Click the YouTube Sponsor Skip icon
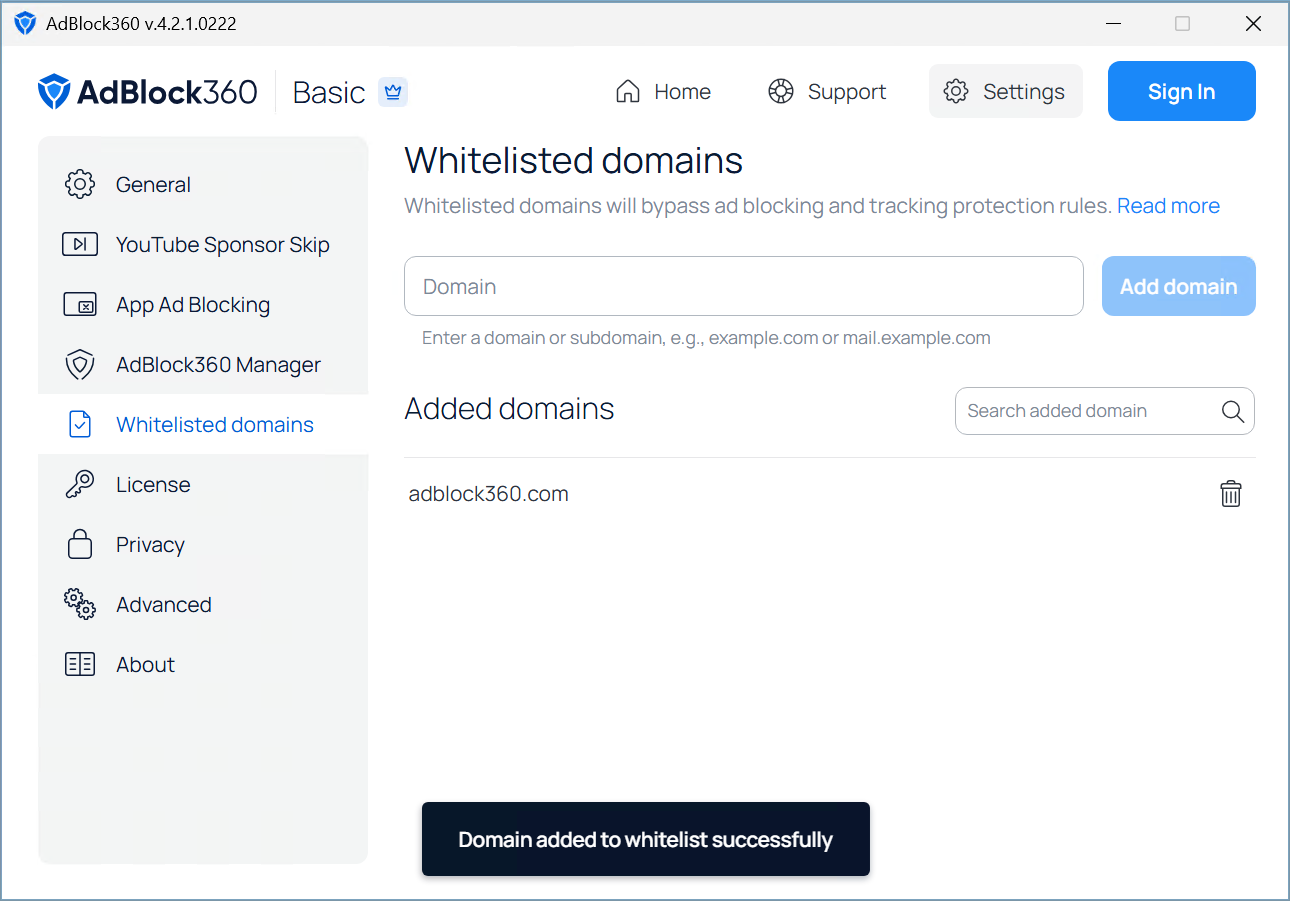 [x=80, y=244]
